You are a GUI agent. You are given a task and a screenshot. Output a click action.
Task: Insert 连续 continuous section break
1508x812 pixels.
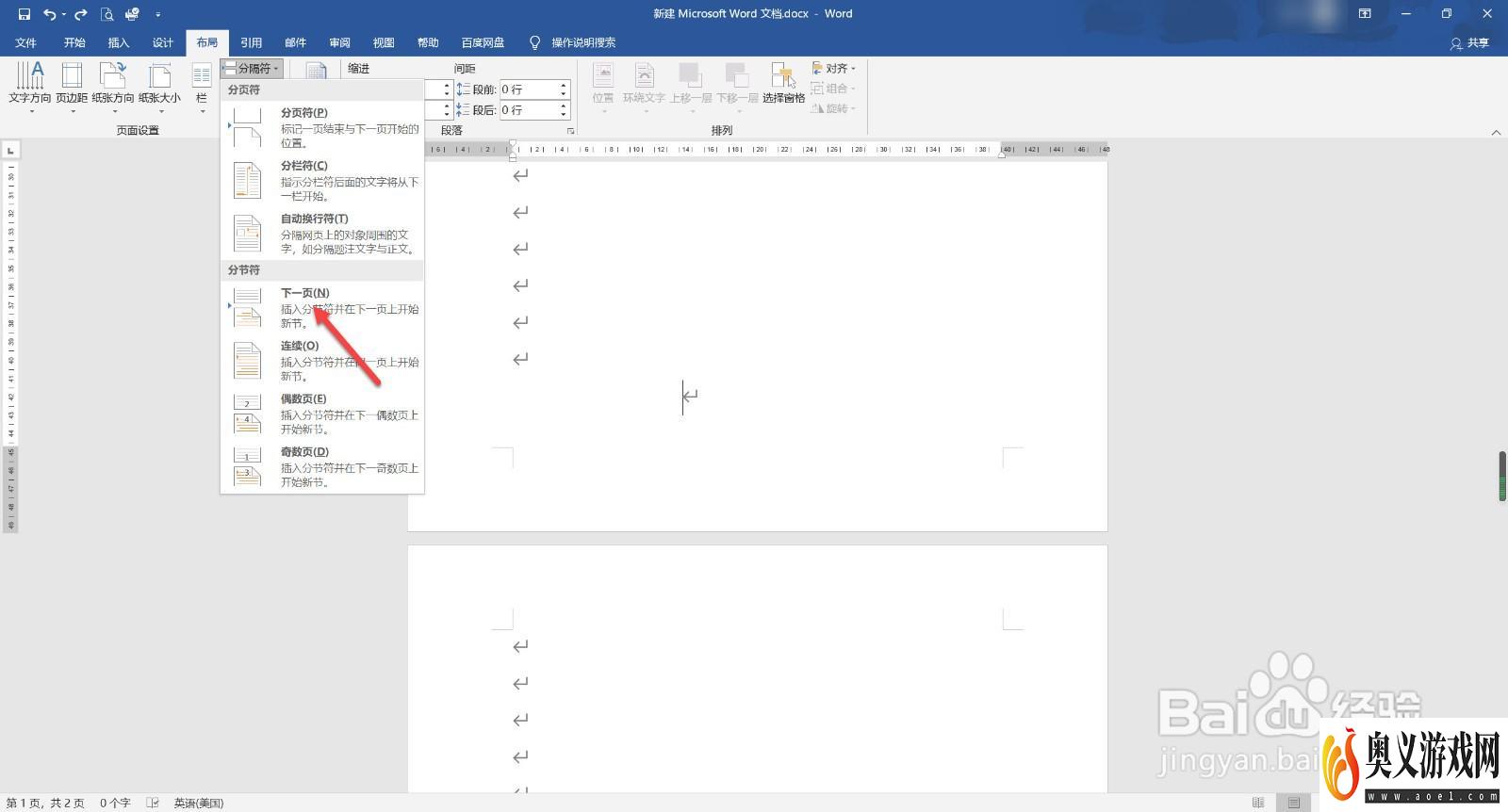pyautogui.click(x=322, y=360)
